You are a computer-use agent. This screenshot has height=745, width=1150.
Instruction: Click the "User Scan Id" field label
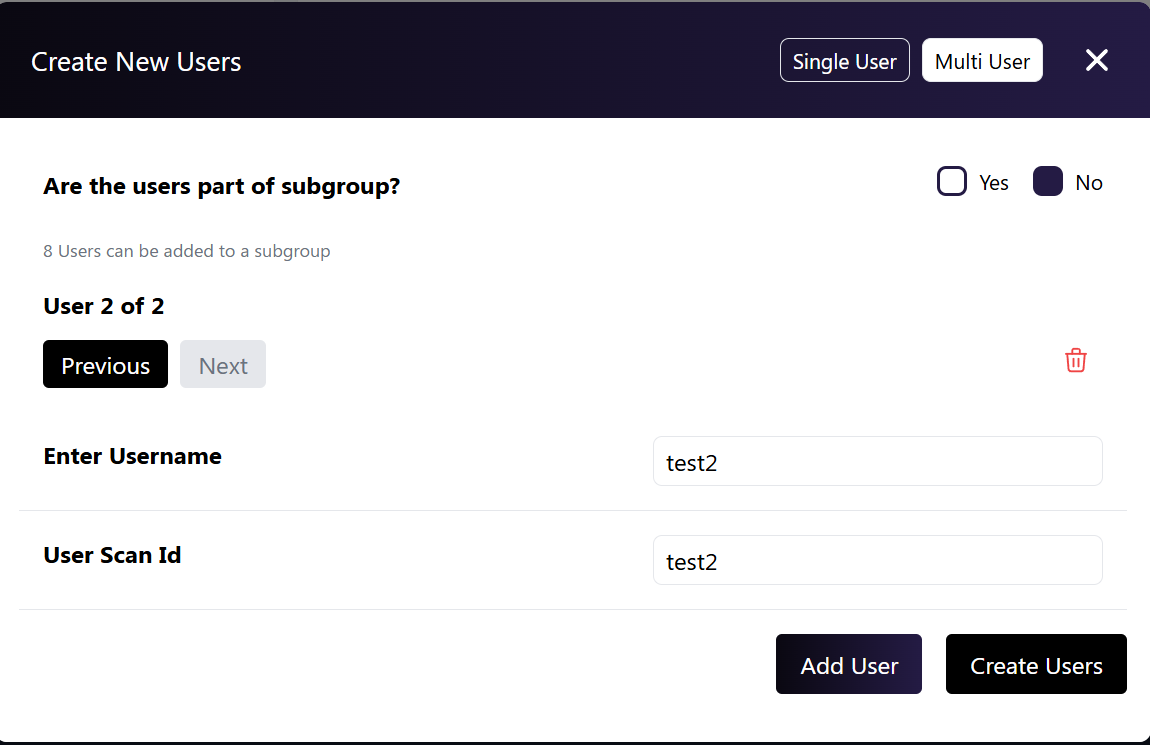tap(112, 555)
